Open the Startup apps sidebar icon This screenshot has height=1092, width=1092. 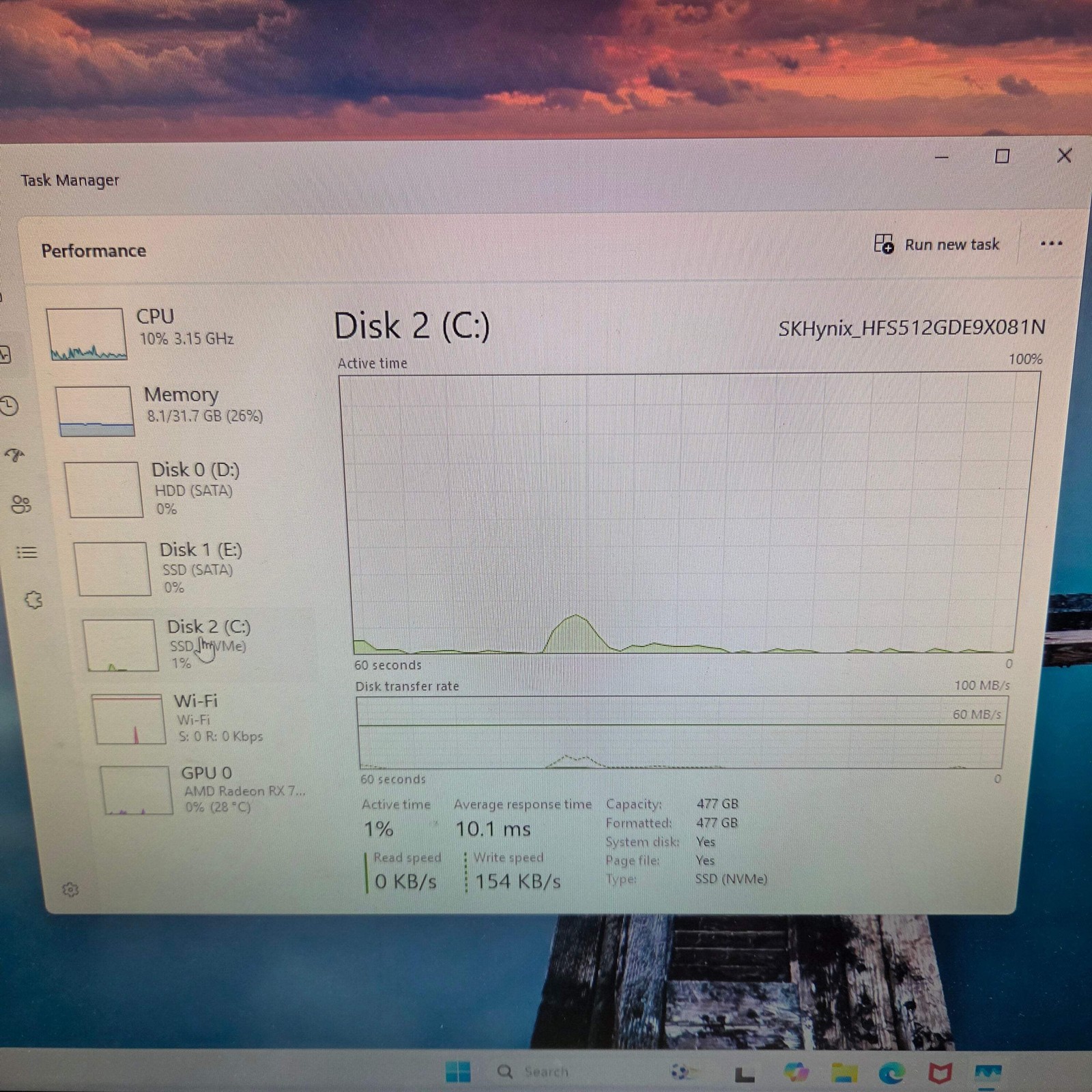15,455
